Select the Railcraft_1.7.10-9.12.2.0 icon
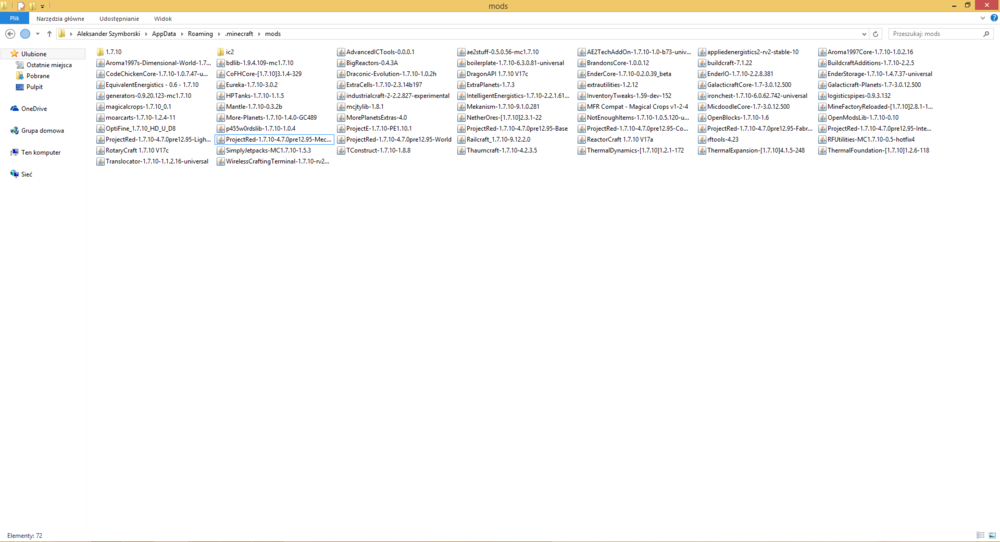The width and height of the screenshot is (1000, 542). [x=461, y=139]
